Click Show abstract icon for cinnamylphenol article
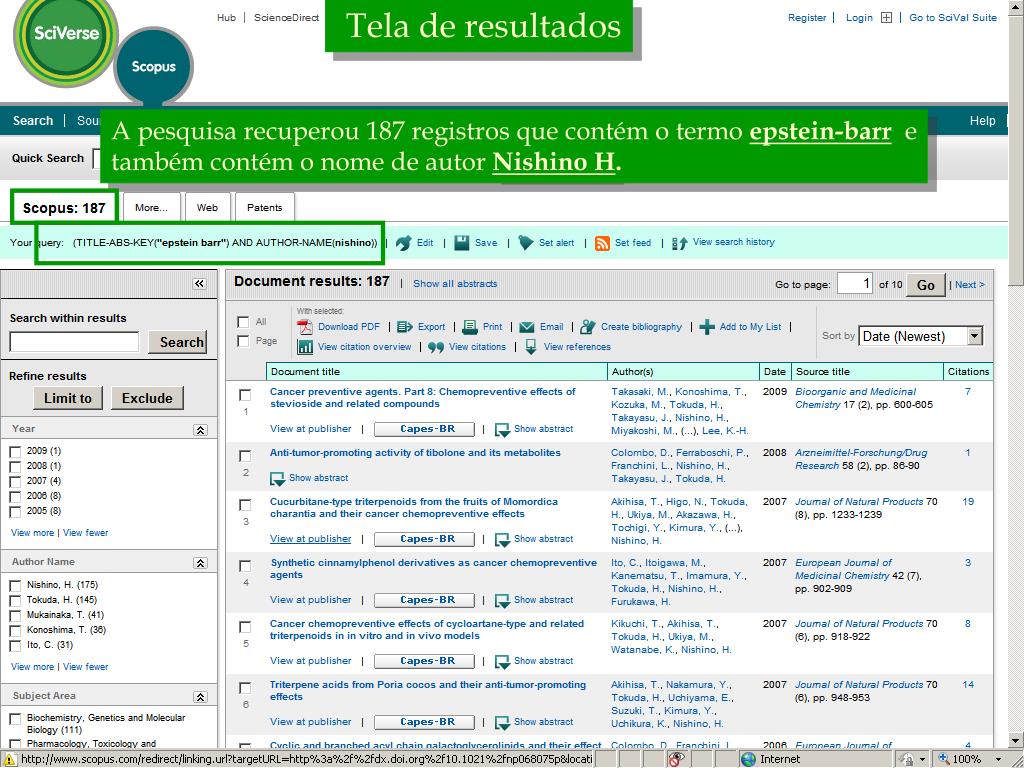 tap(502, 601)
